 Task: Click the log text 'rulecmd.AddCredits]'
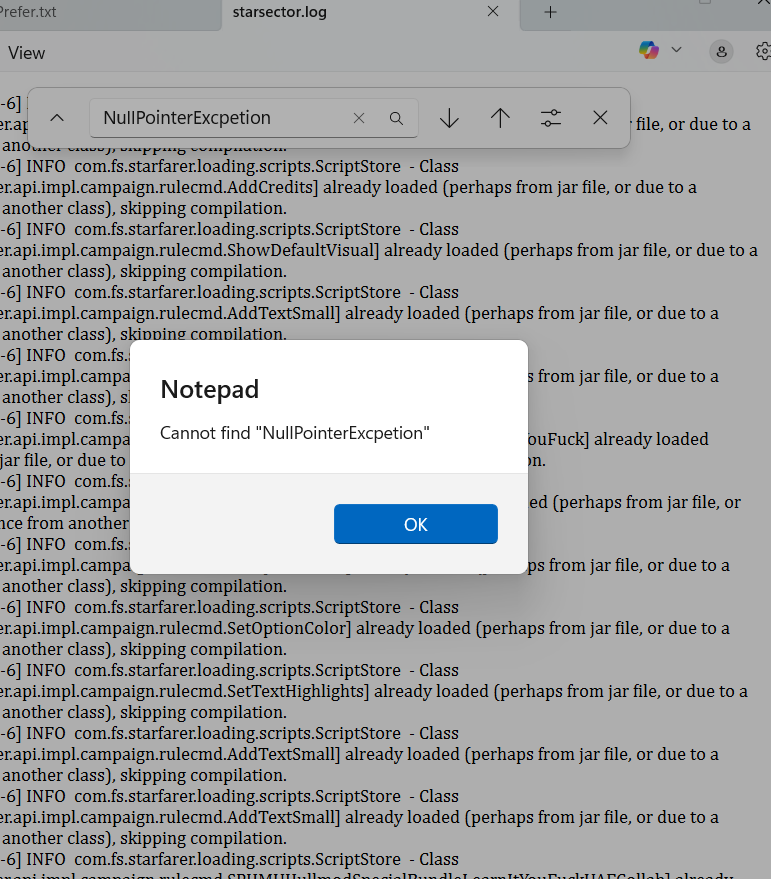[x=239, y=187]
